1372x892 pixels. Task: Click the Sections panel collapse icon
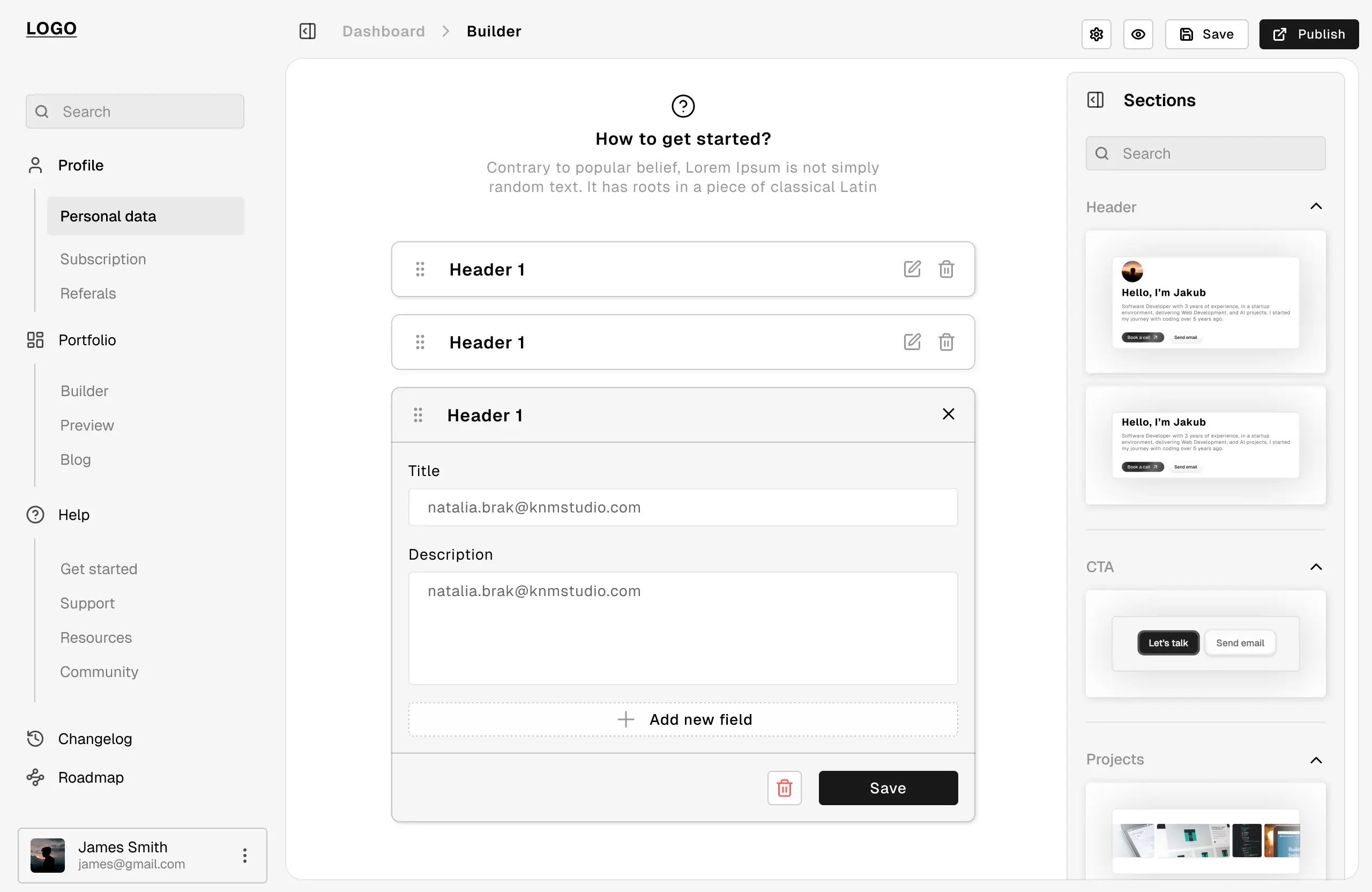[x=1095, y=100]
